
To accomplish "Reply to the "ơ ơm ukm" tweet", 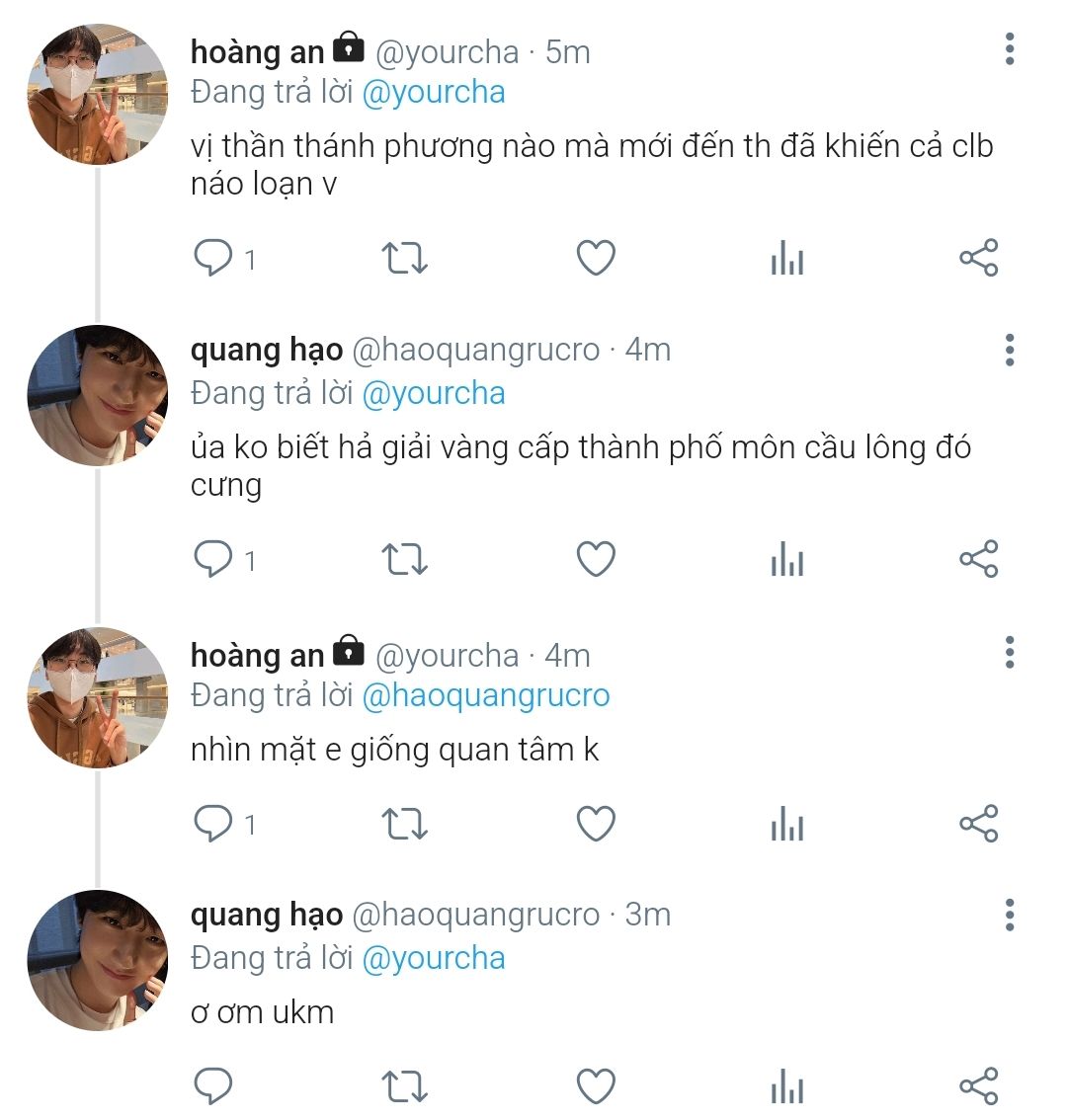I will point(212,1086).
